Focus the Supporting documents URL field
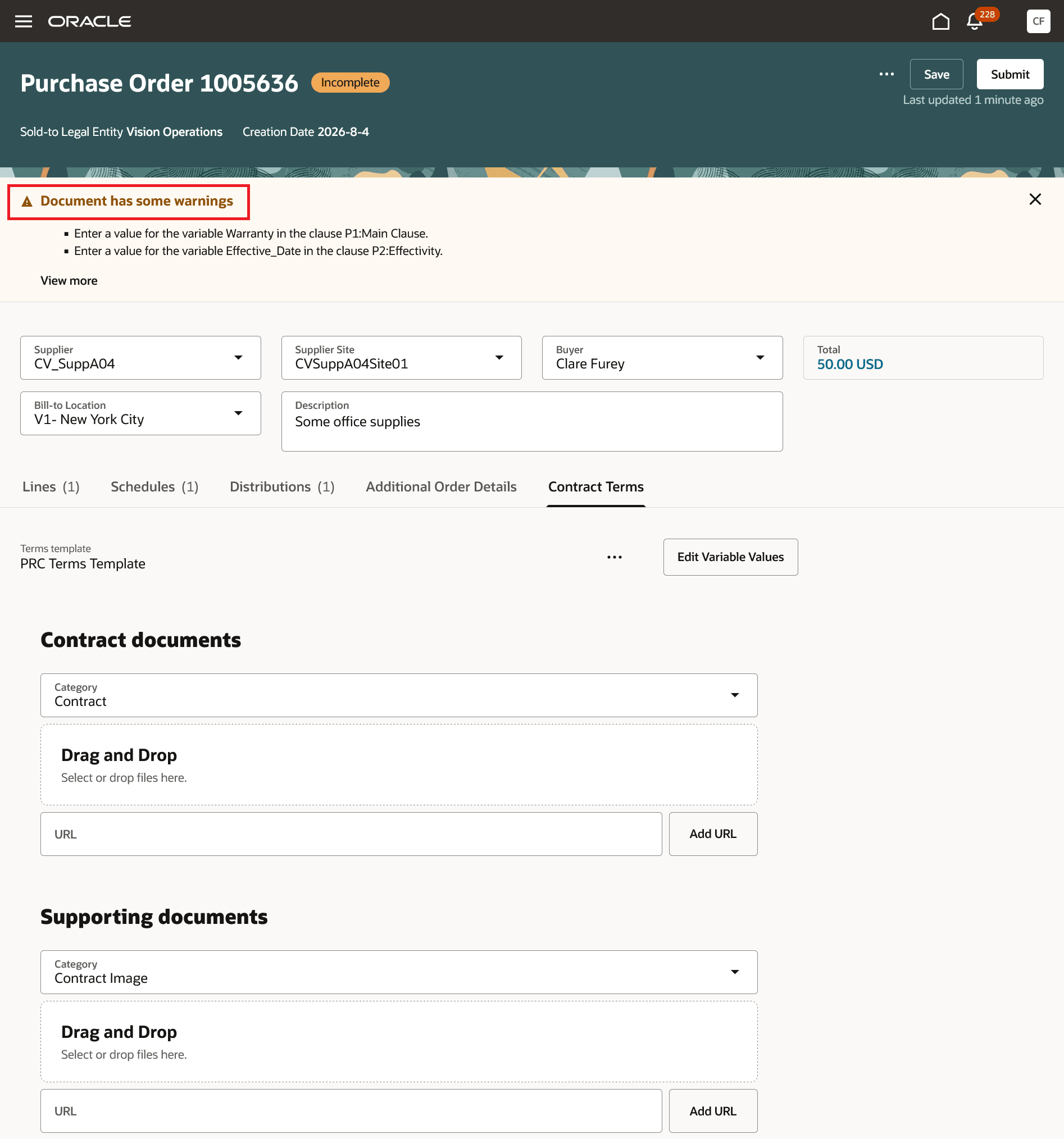Image resolution: width=1064 pixels, height=1139 pixels. [351, 1111]
